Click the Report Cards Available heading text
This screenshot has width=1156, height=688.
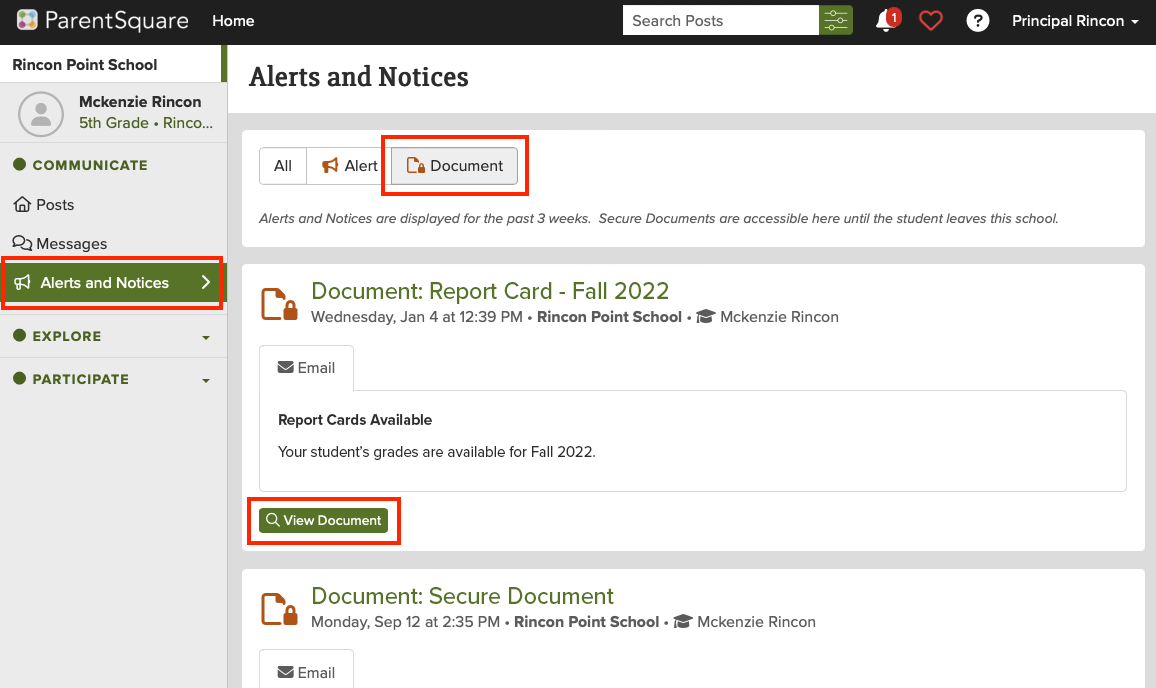coord(355,420)
